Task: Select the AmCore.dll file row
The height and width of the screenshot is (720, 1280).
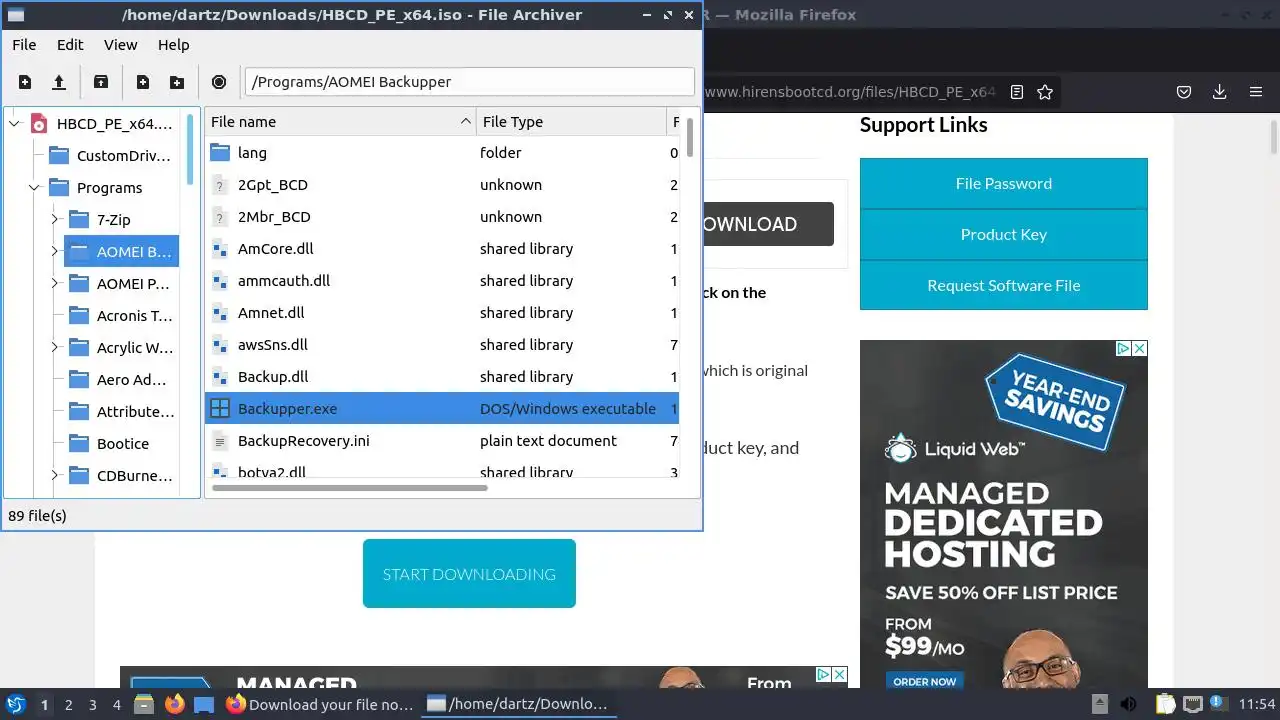Action: tap(442, 249)
